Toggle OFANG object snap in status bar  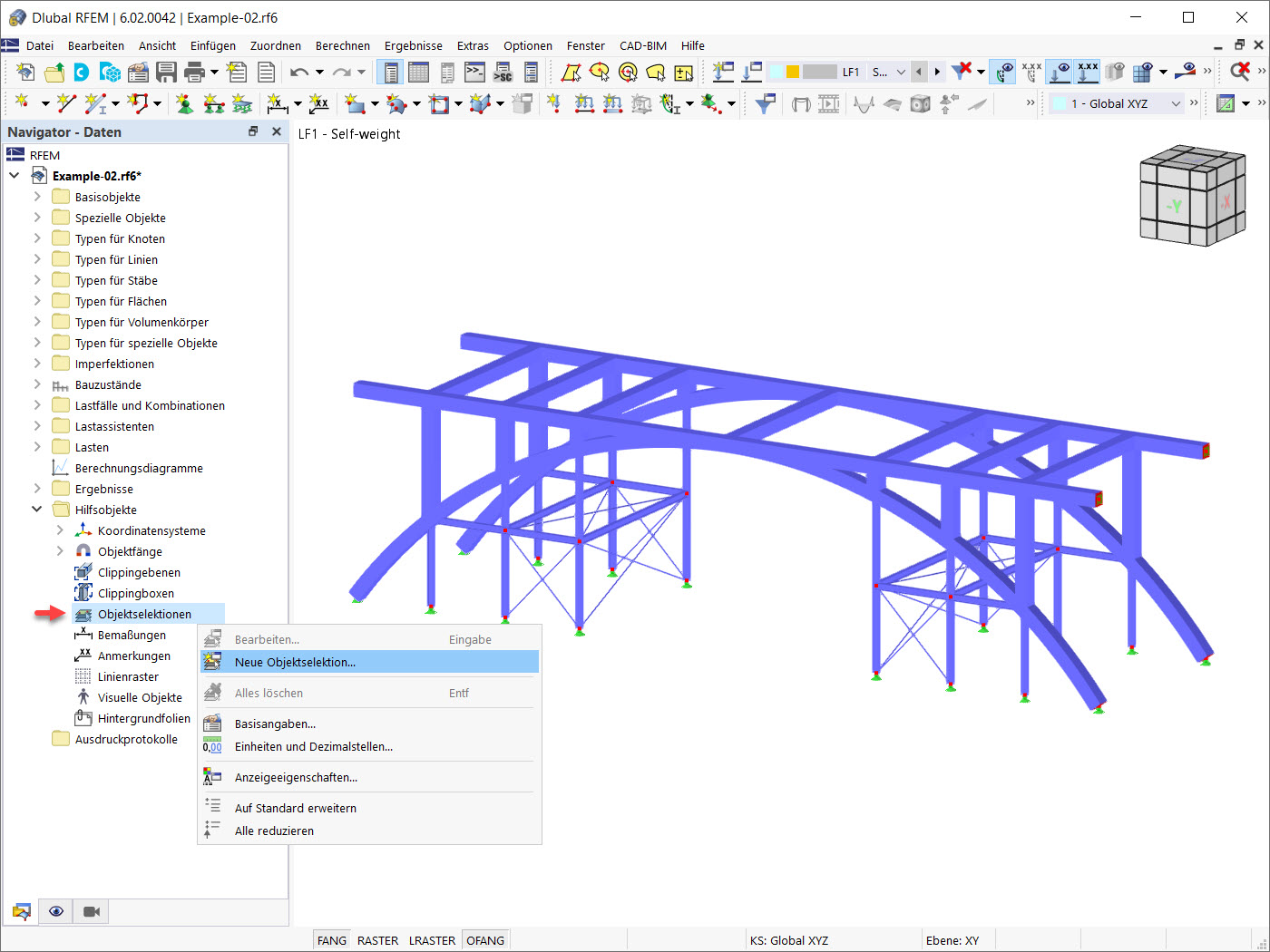[485, 940]
